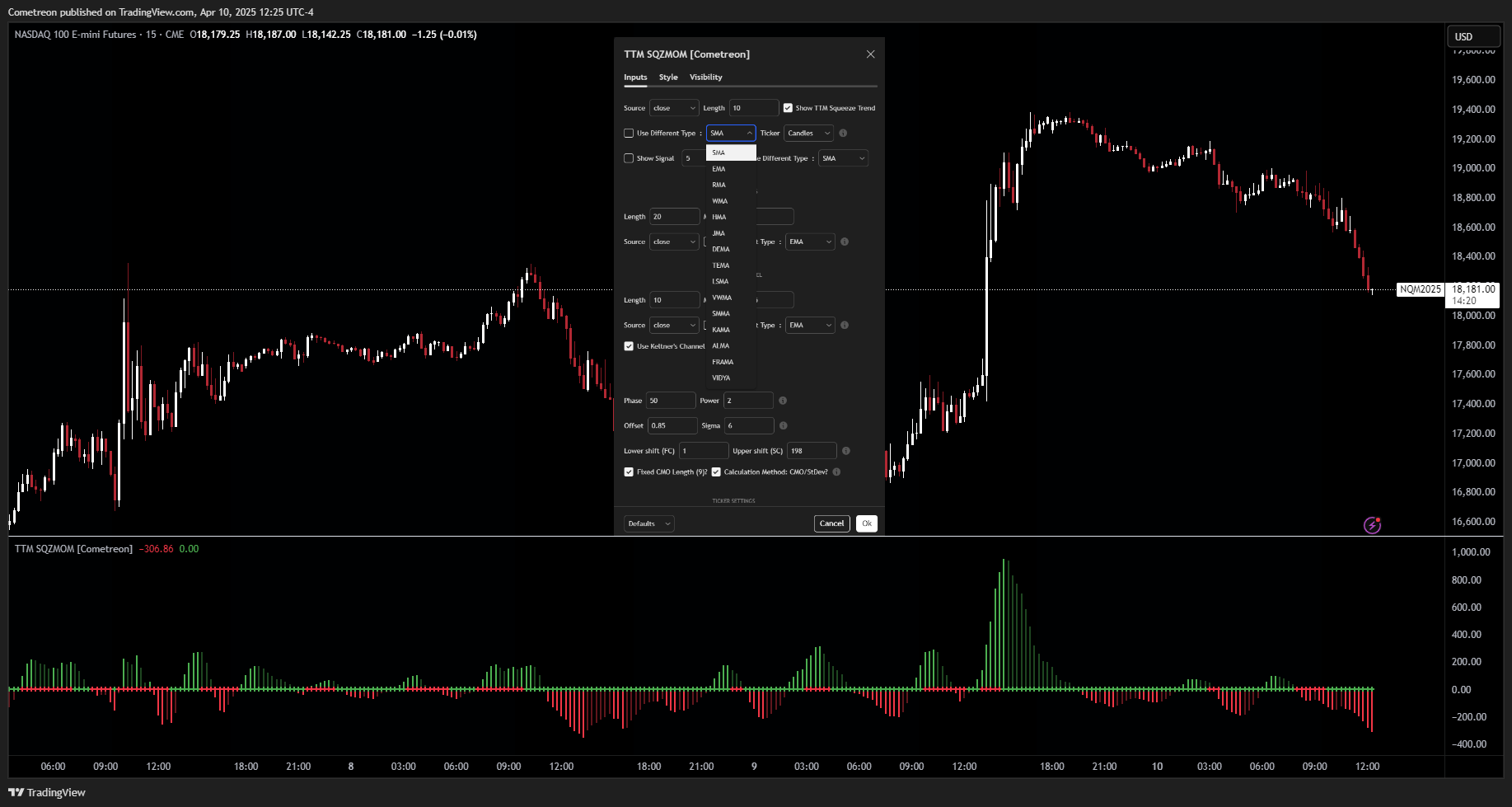This screenshot has width=1512, height=807.
Task: Click the Cancel button
Action: (831, 523)
